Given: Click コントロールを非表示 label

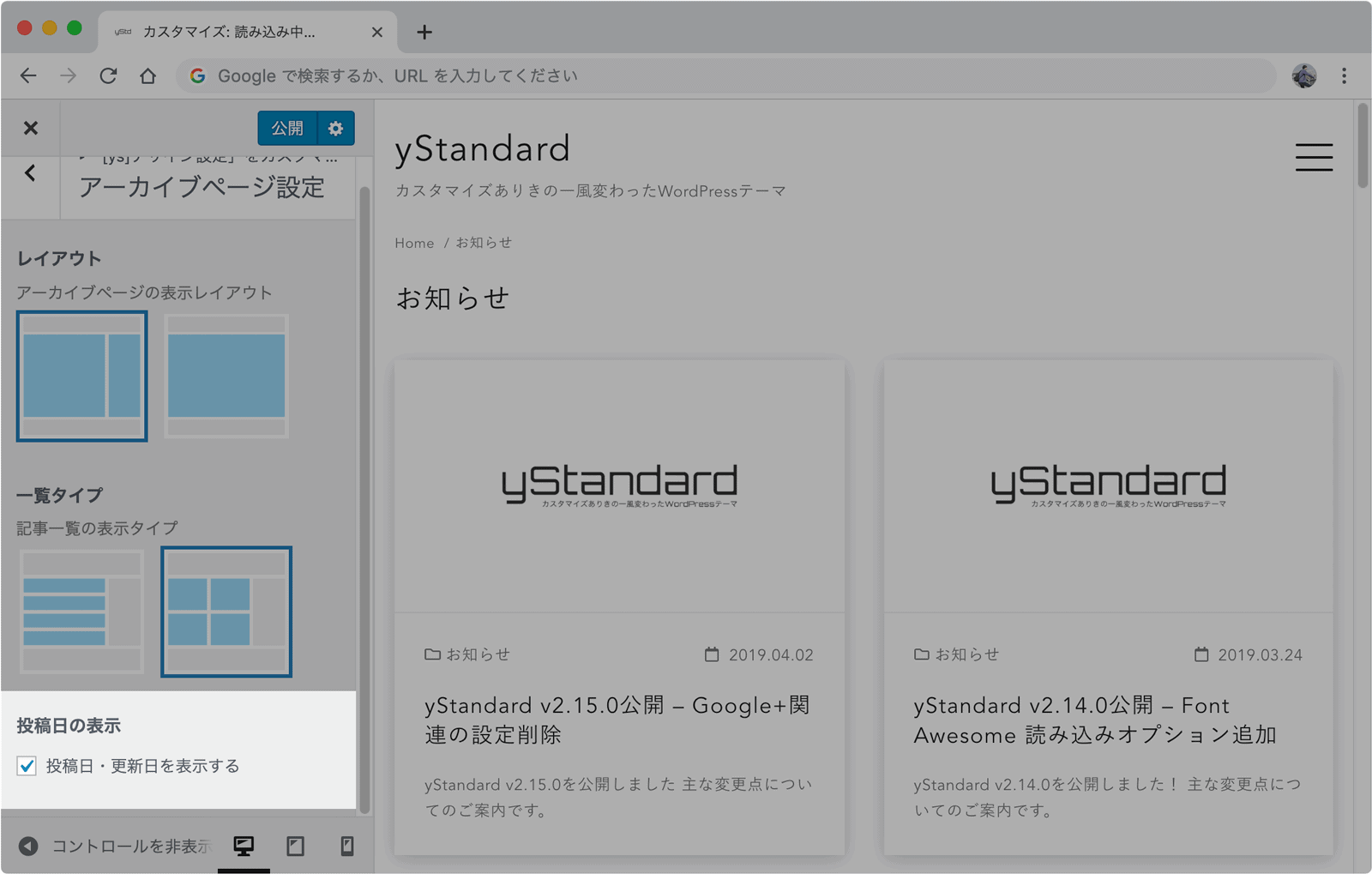Looking at the screenshot, I should (131, 847).
